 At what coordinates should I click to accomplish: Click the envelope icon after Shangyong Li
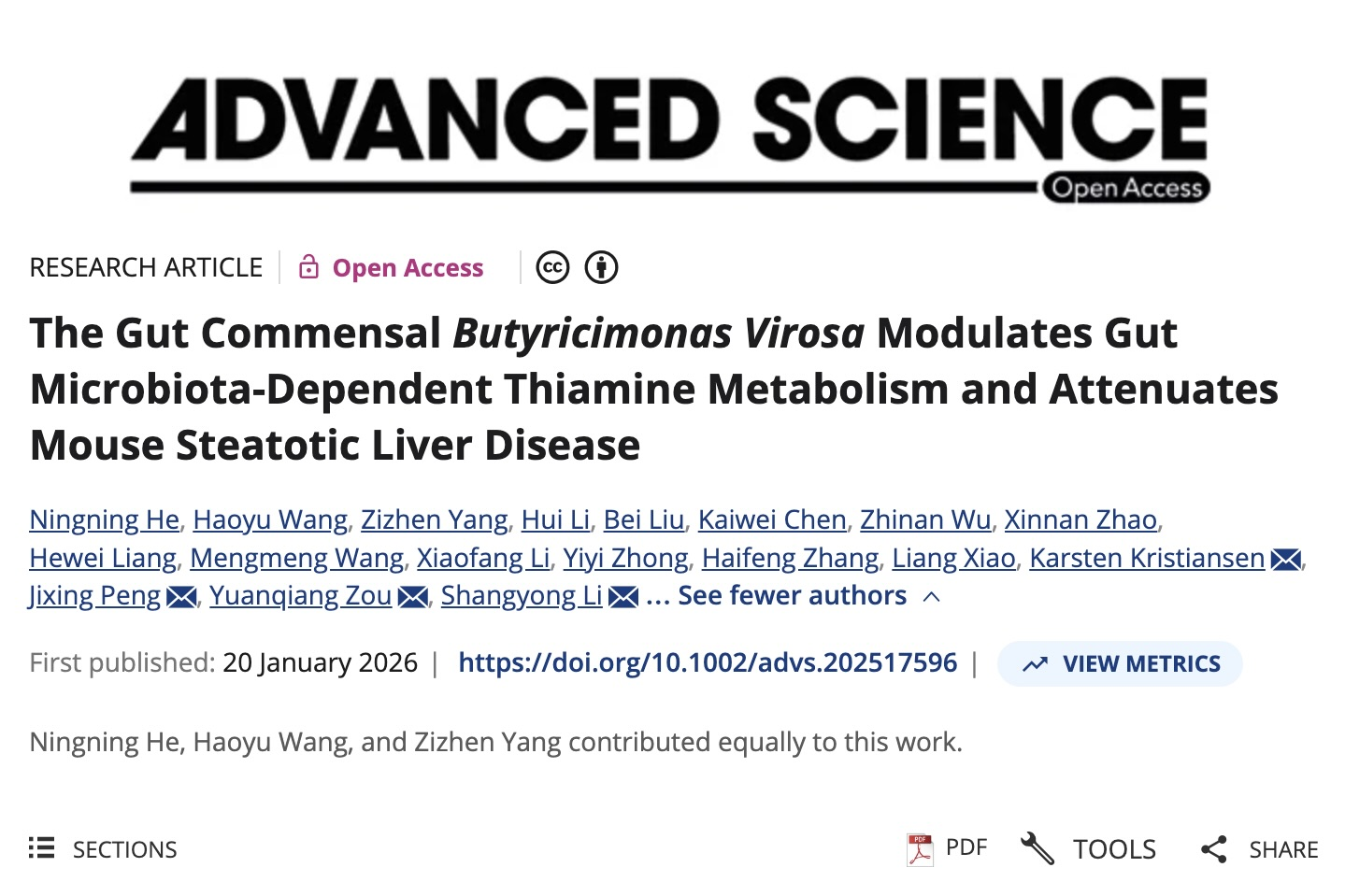[623, 596]
